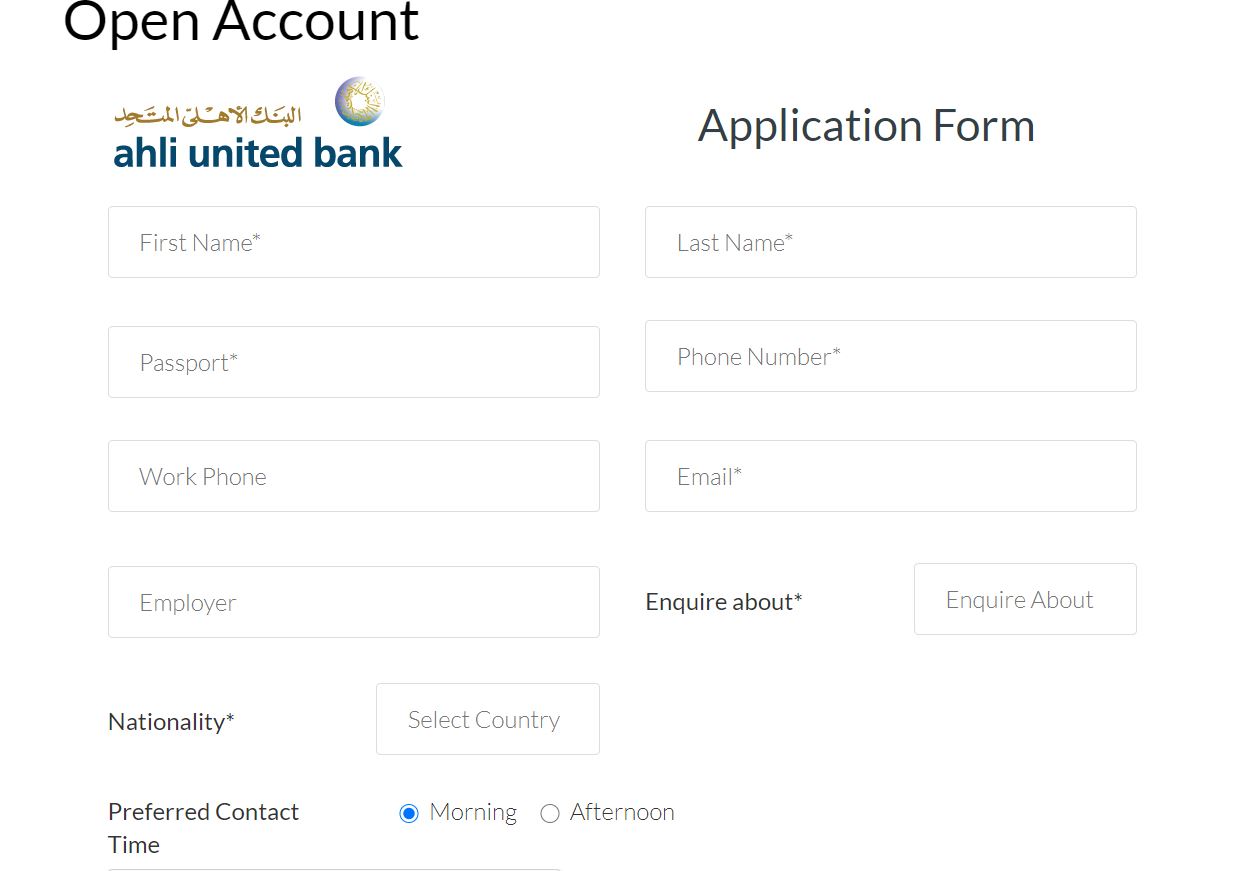1244x871 pixels.
Task: Click the Employer input field
Action: pyautogui.click(x=353, y=602)
